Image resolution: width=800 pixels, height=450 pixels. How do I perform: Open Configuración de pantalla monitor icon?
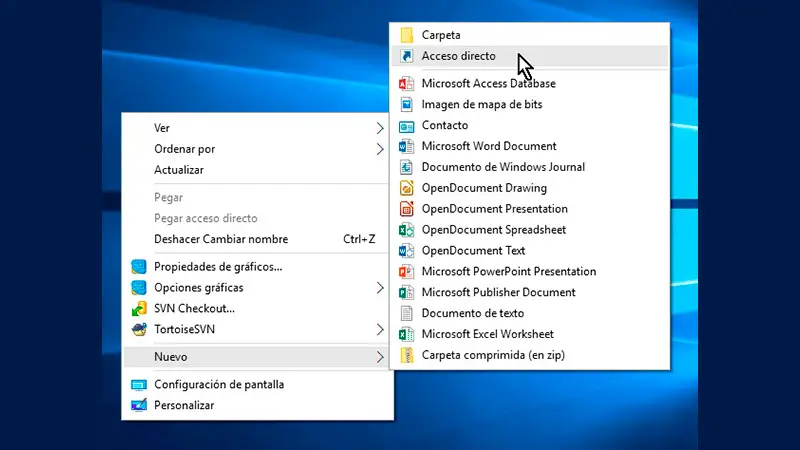[x=139, y=385]
